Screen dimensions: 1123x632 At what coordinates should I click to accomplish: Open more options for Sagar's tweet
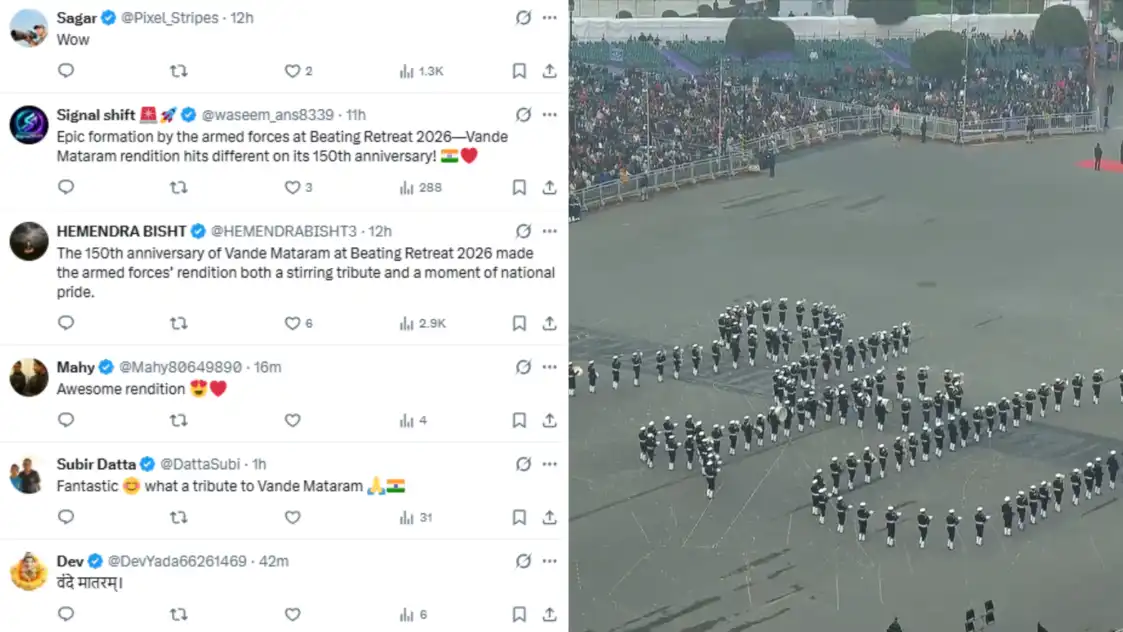(x=549, y=18)
